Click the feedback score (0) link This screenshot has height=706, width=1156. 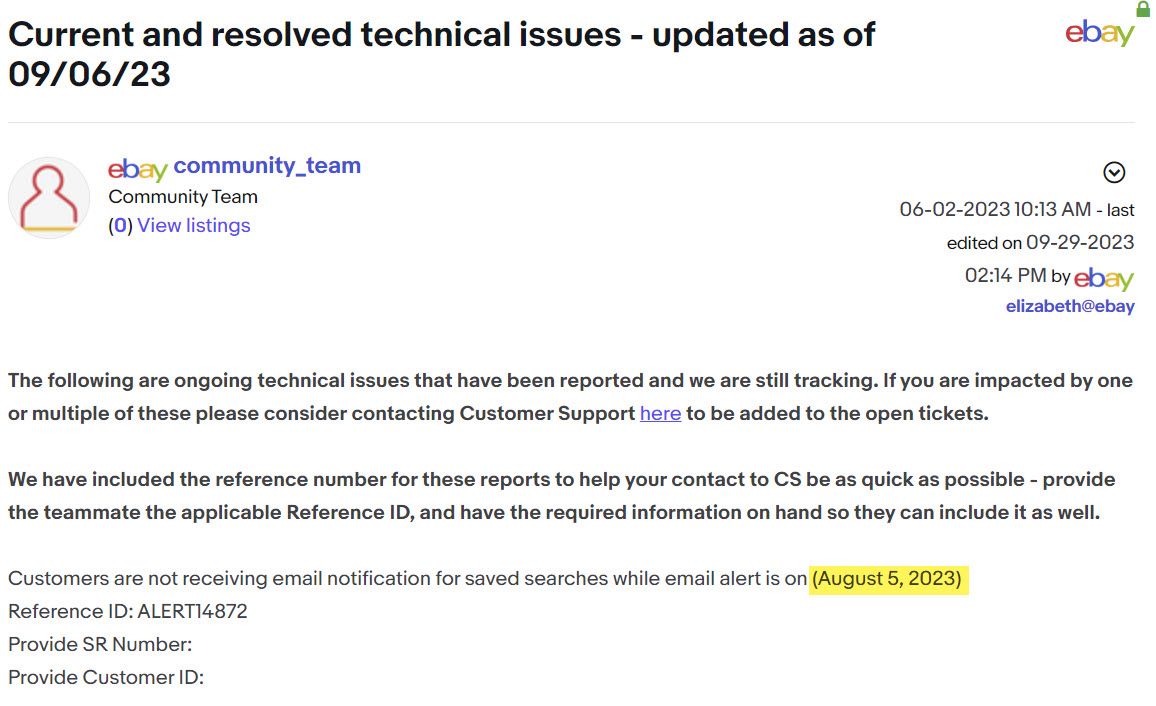120,225
